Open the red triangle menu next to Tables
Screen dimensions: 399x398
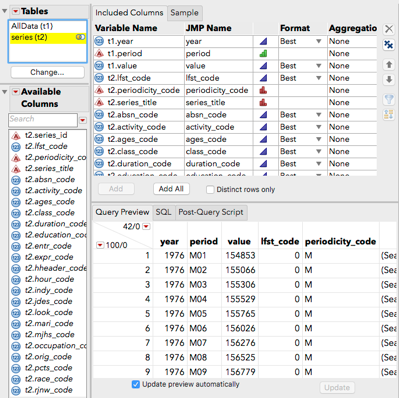(x=16, y=11)
